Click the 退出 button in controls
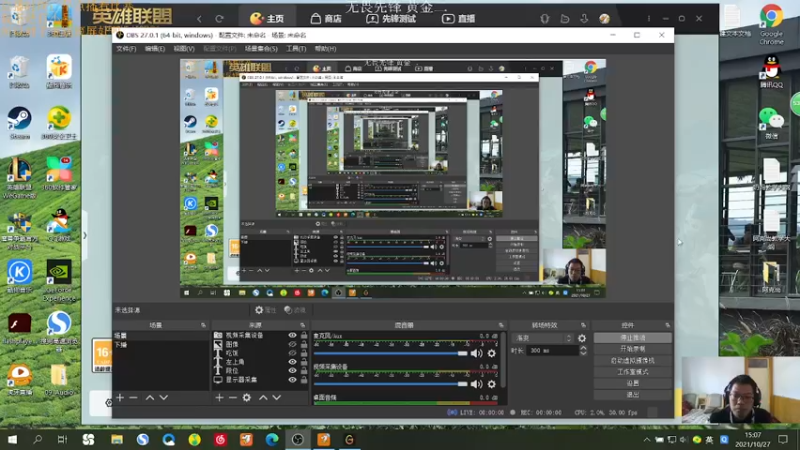This screenshot has width=800, height=450. coord(633,394)
